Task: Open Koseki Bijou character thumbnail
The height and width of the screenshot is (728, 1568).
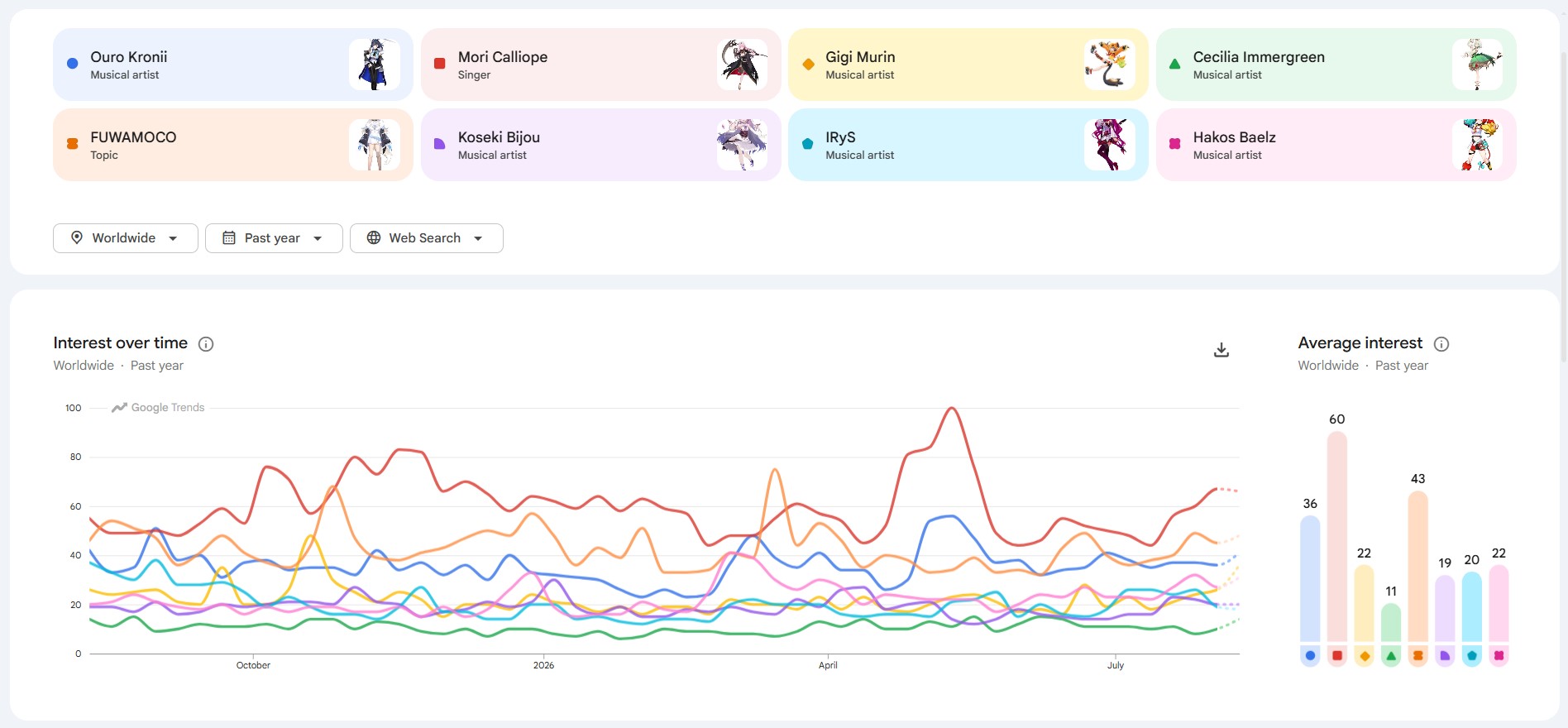Action: pyautogui.click(x=743, y=145)
